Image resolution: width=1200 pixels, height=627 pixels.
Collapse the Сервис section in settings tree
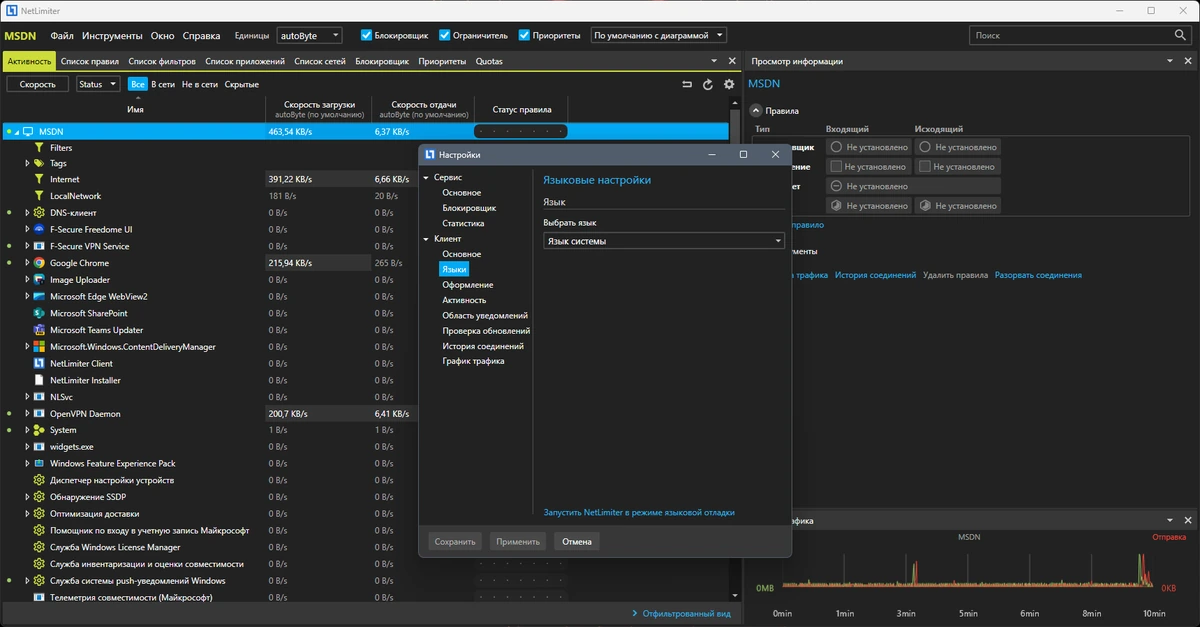coord(426,177)
